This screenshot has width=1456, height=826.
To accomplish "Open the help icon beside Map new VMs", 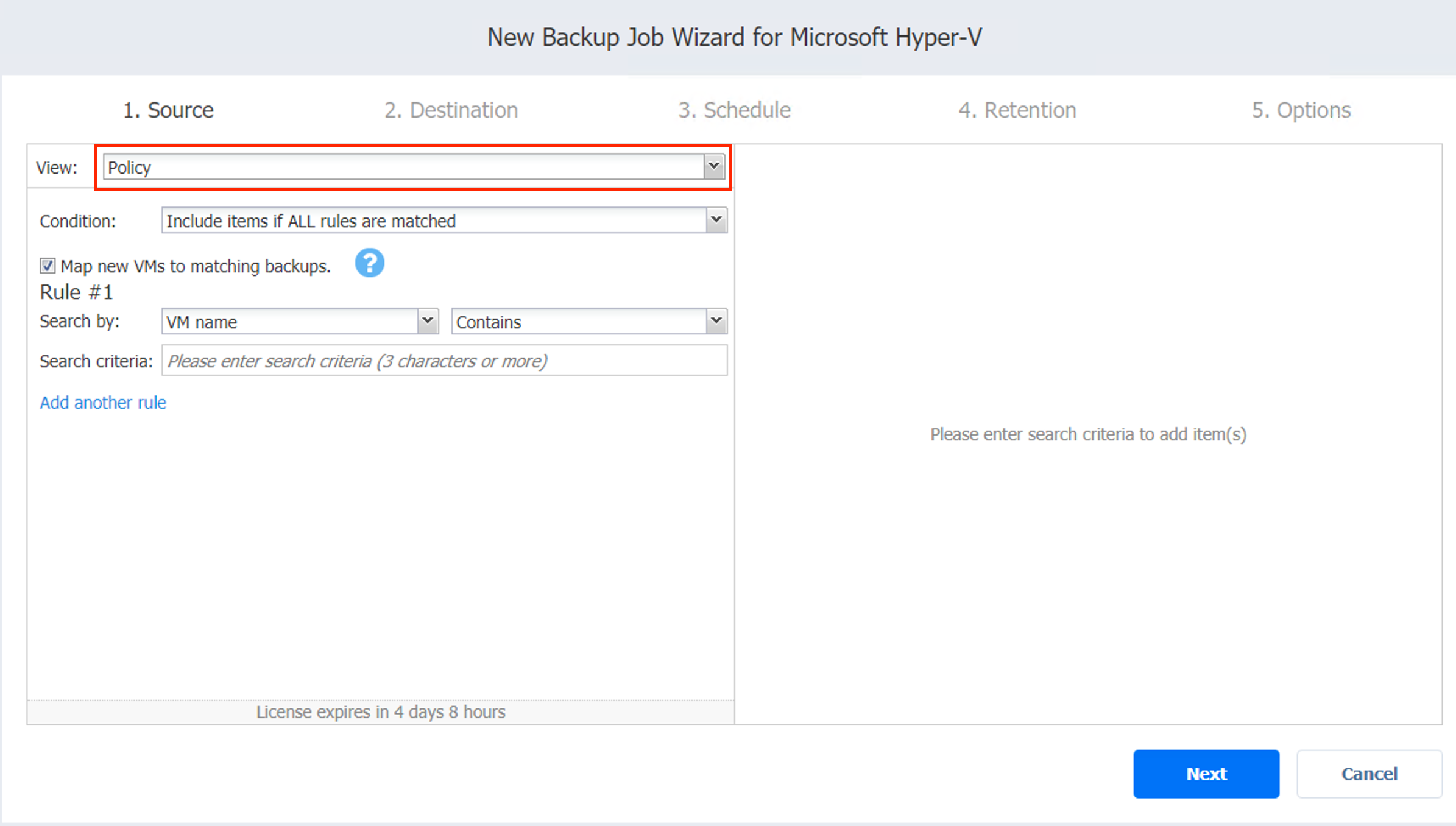I will (369, 263).
